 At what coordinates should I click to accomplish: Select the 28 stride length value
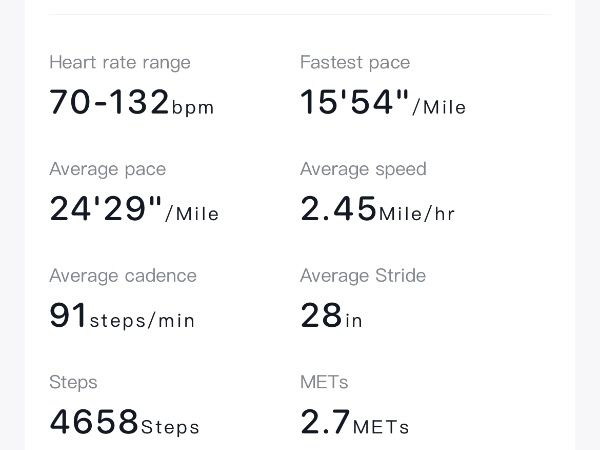click(321, 316)
